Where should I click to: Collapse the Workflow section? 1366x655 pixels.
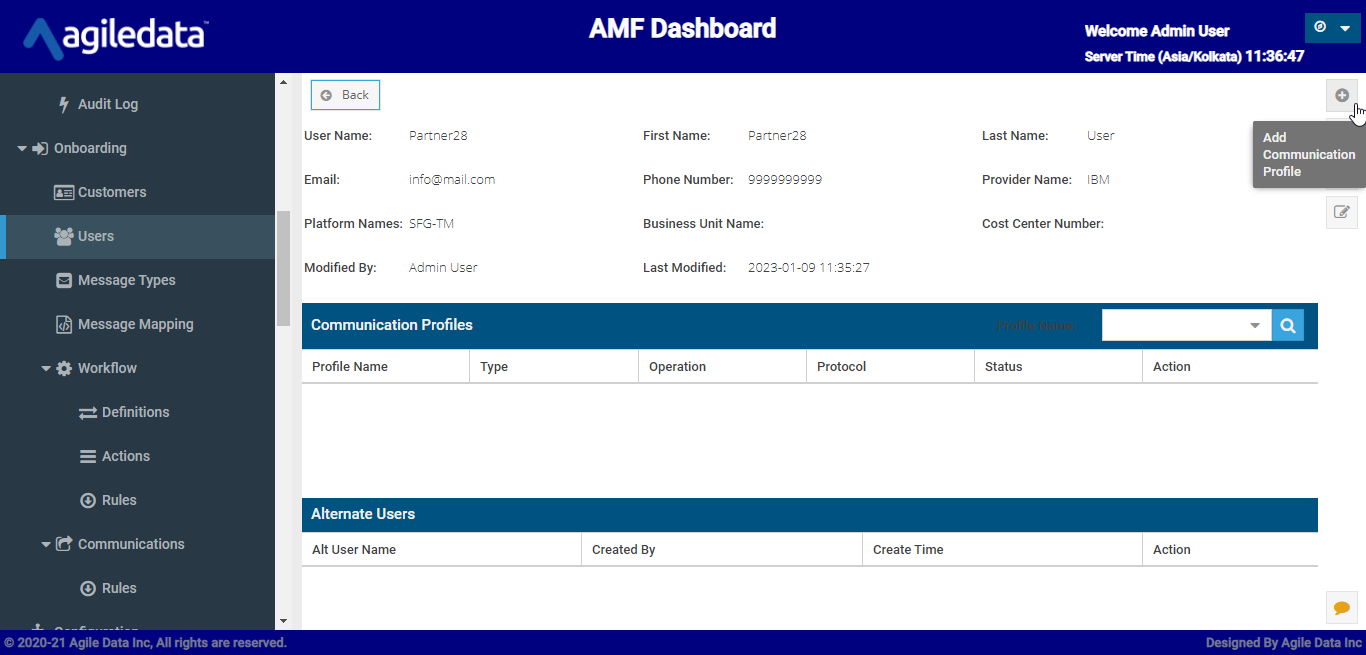tap(46, 368)
